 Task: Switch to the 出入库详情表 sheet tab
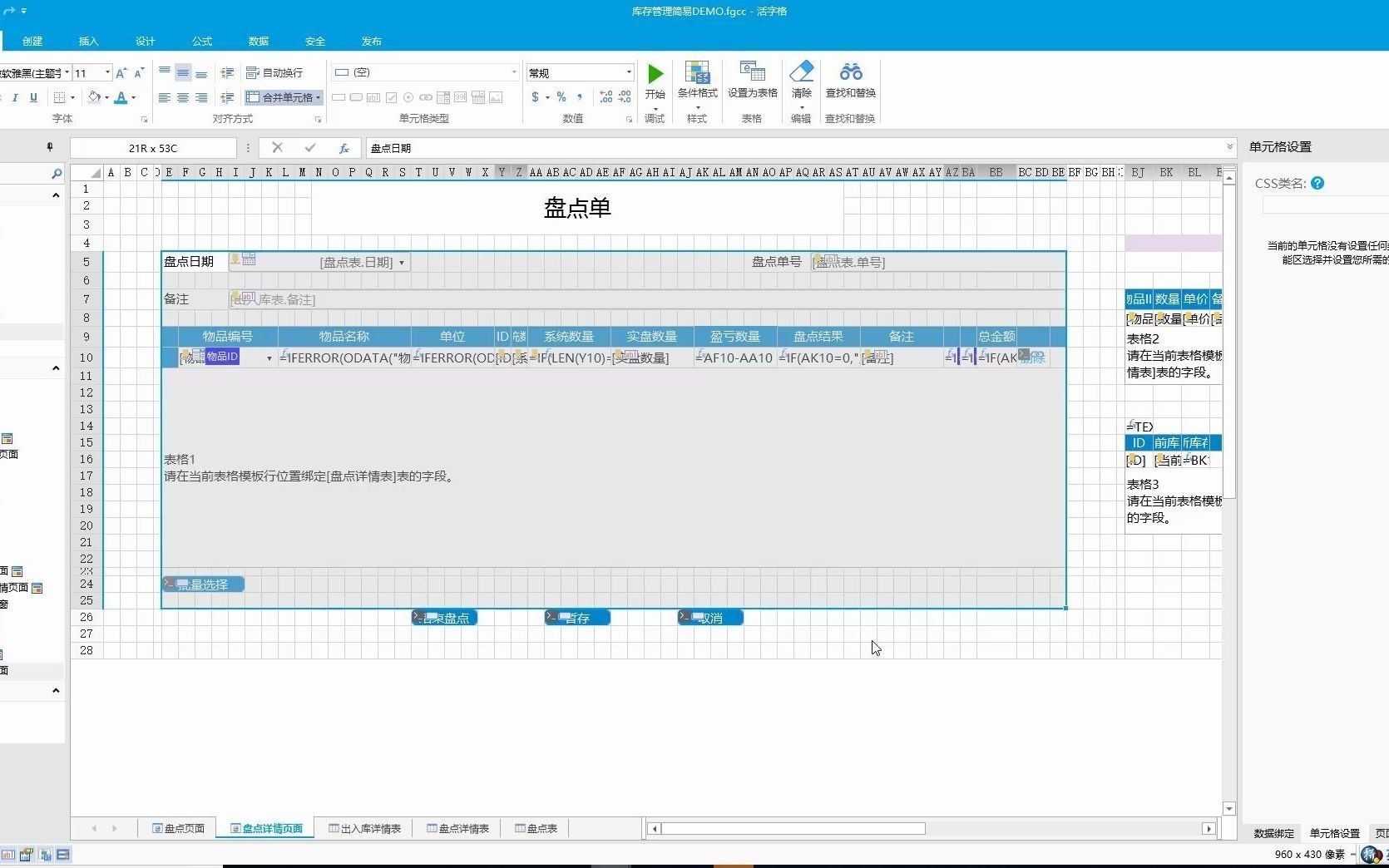pos(364,828)
